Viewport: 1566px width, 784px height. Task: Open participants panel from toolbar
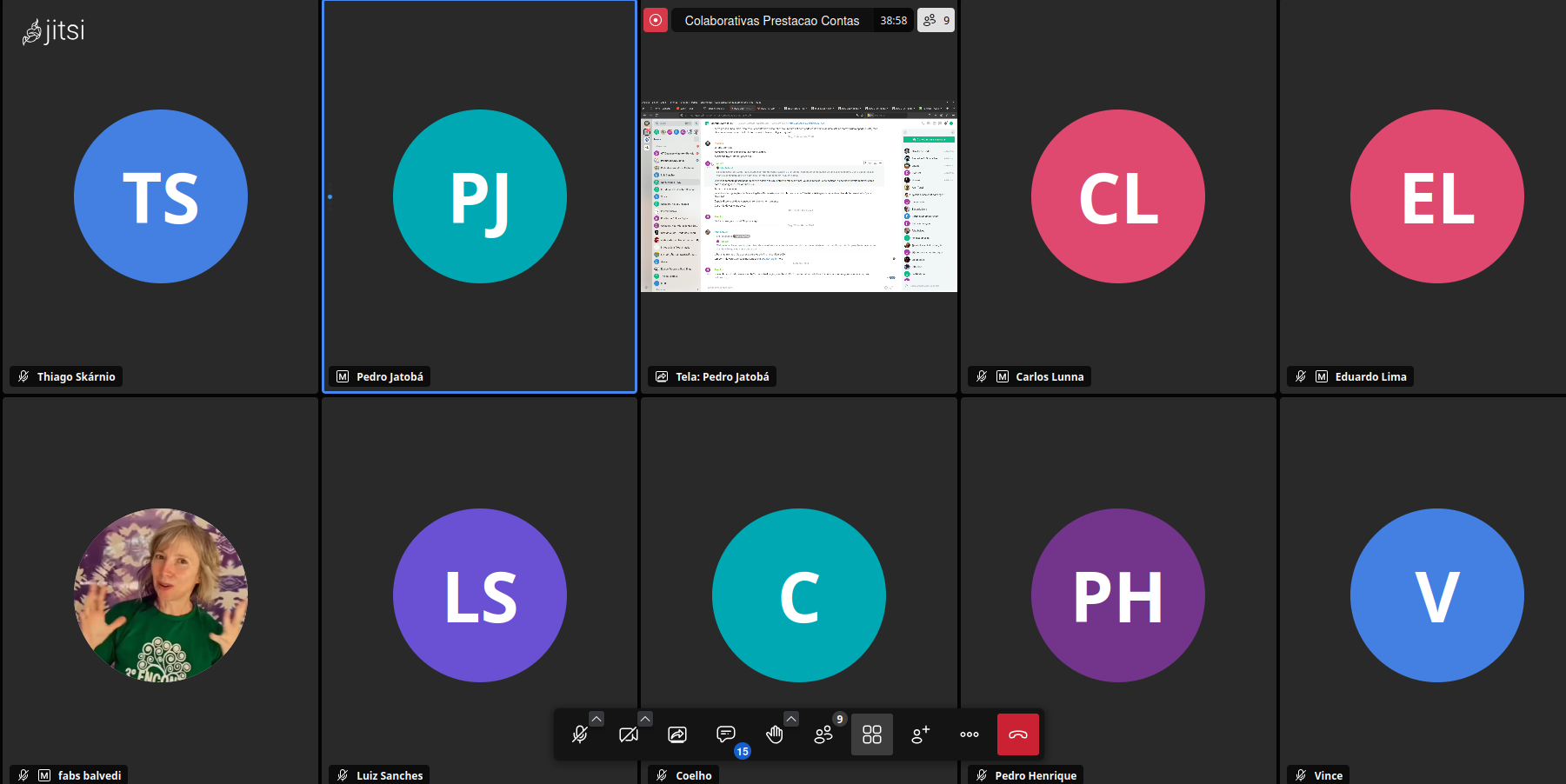pos(823,735)
